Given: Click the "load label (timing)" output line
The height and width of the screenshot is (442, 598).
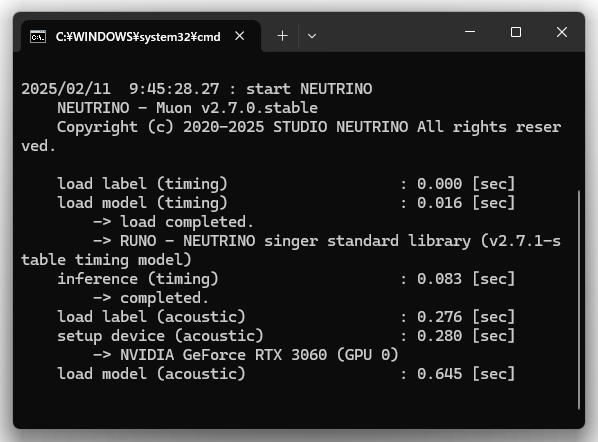Looking at the screenshot, I should click(286, 184).
